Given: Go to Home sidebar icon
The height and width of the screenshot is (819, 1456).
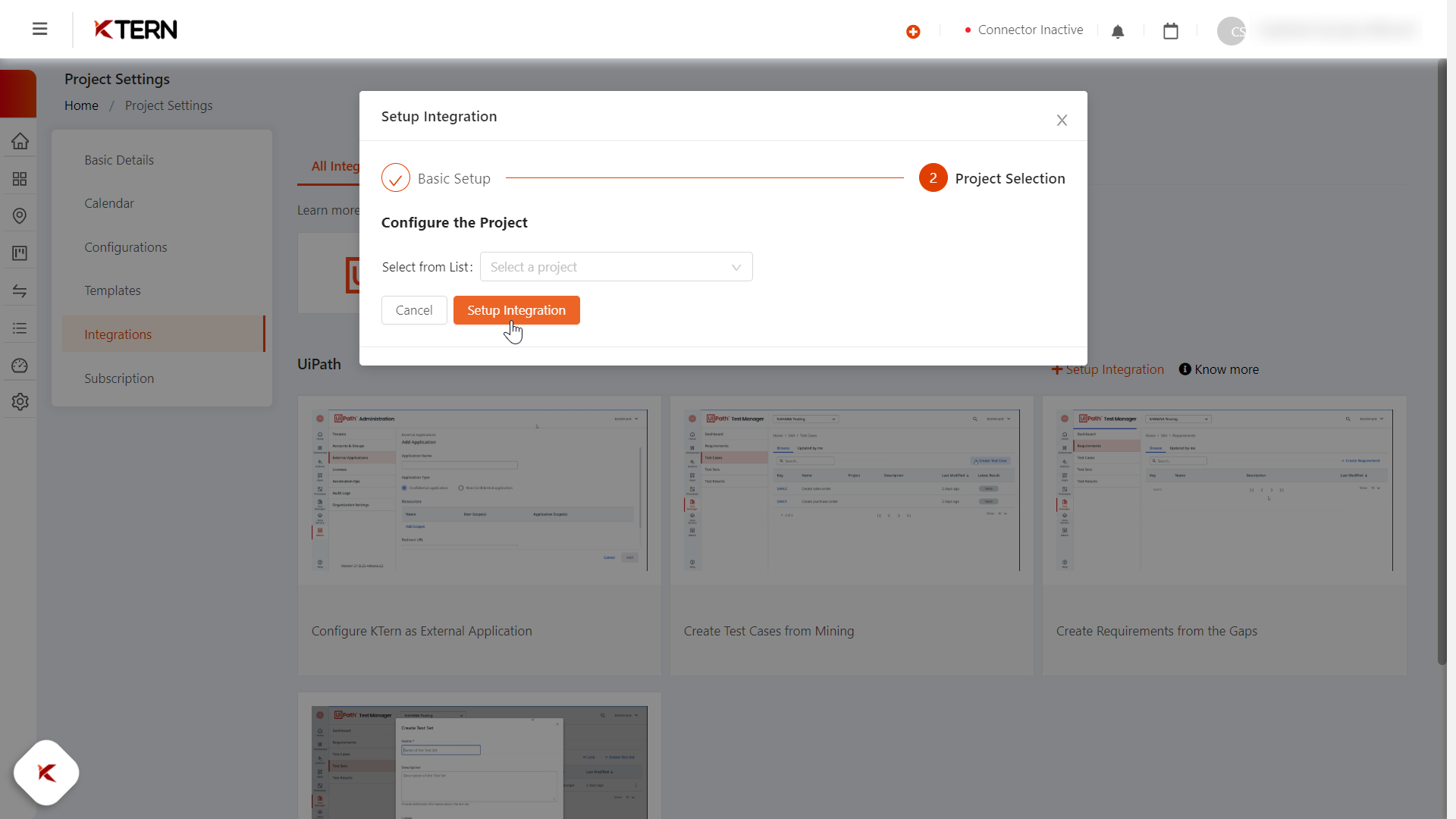Looking at the screenshot, I should (20, 141).
